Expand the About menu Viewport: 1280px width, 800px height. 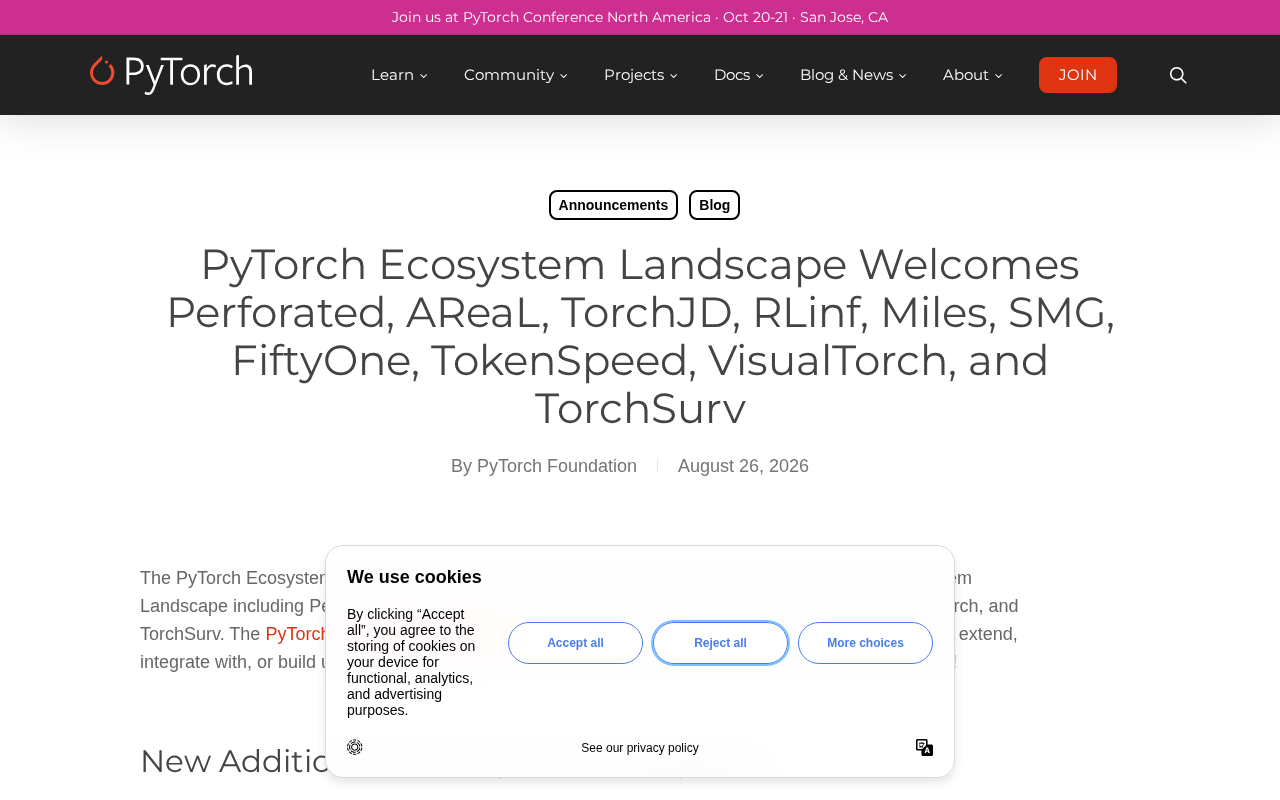[x=972, y=75]
